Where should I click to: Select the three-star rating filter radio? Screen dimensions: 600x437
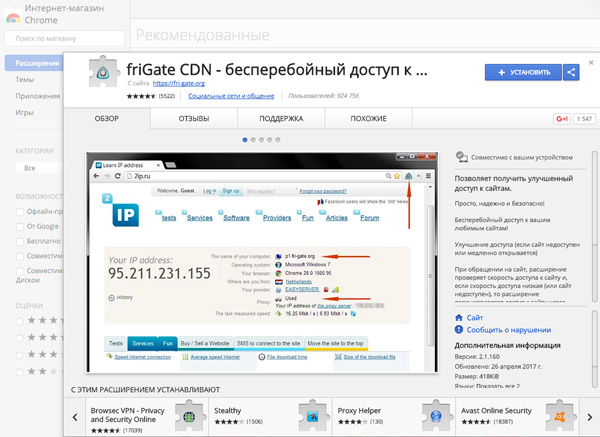(19, 355)
